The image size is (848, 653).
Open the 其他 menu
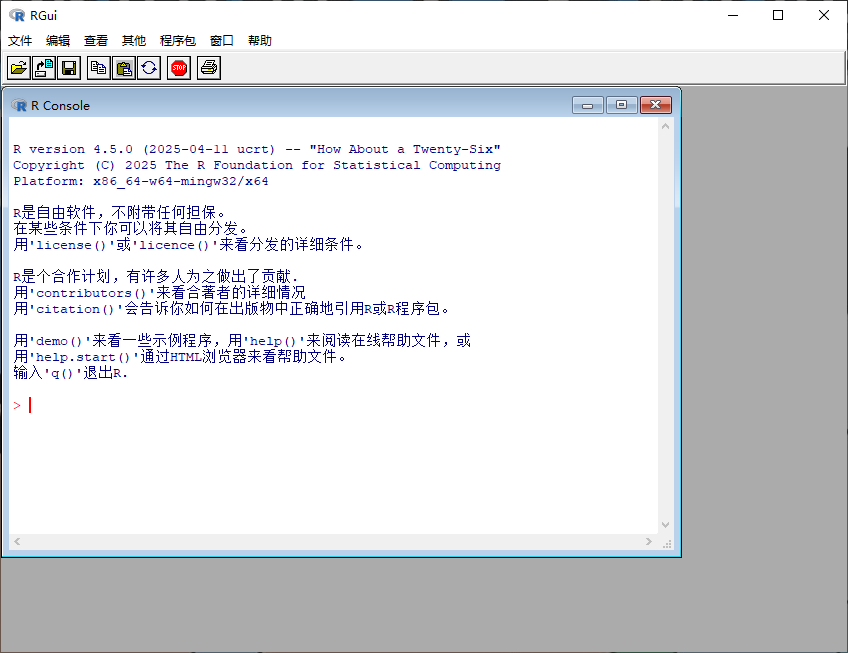134,41
